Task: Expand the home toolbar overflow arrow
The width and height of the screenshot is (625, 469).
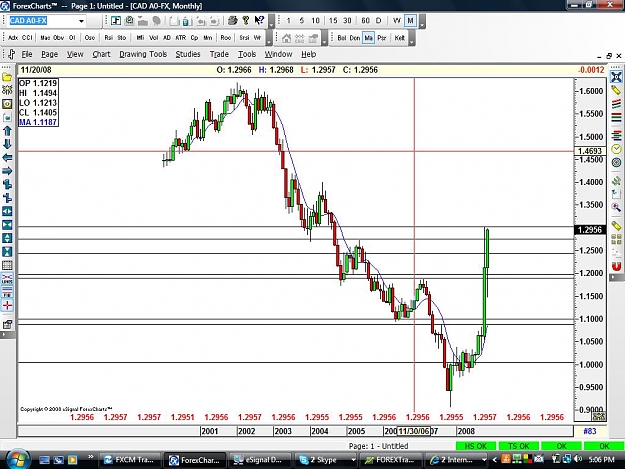Action: (x=324, y=39)
